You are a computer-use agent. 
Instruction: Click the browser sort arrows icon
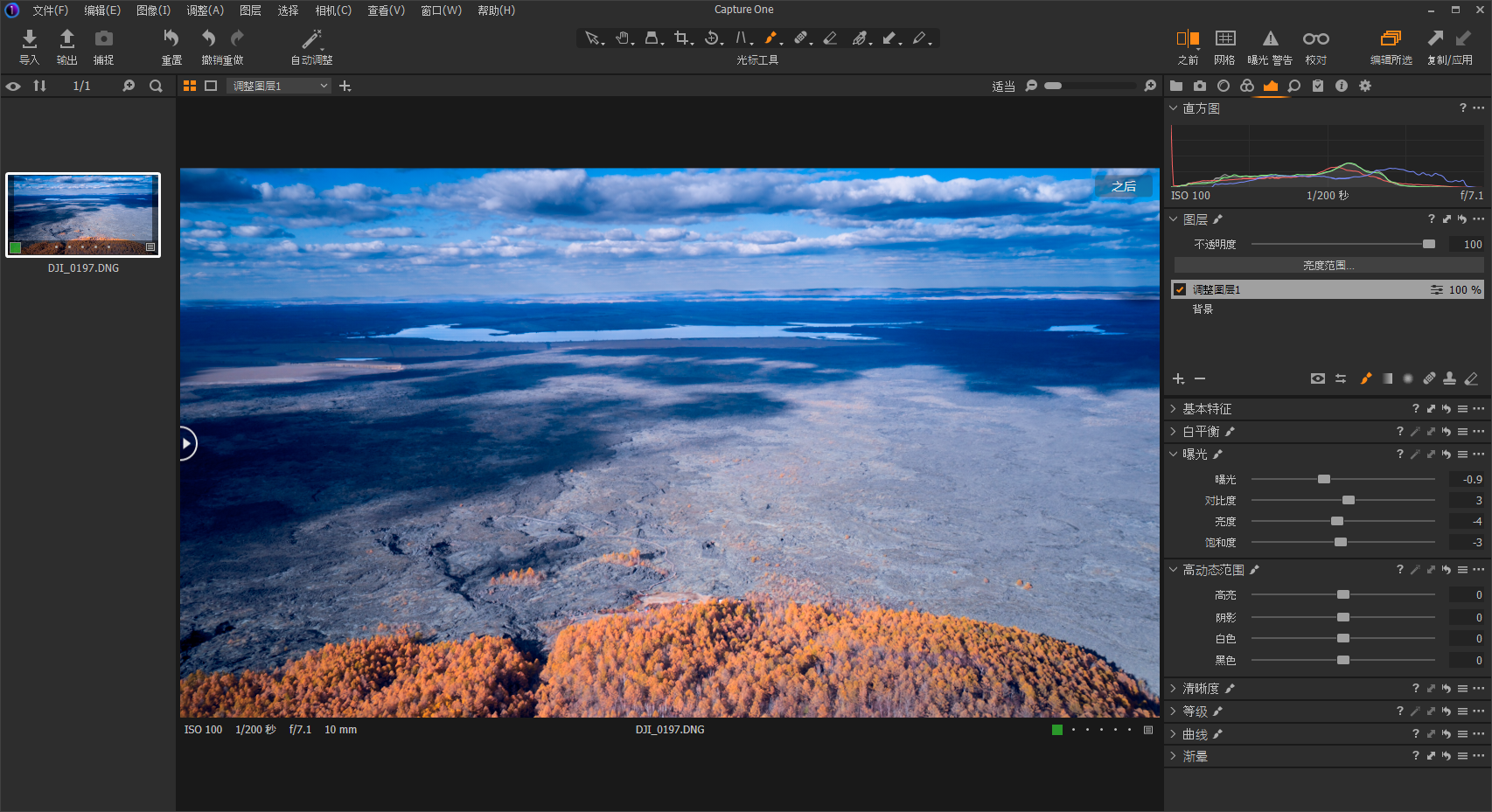(39, 86)
